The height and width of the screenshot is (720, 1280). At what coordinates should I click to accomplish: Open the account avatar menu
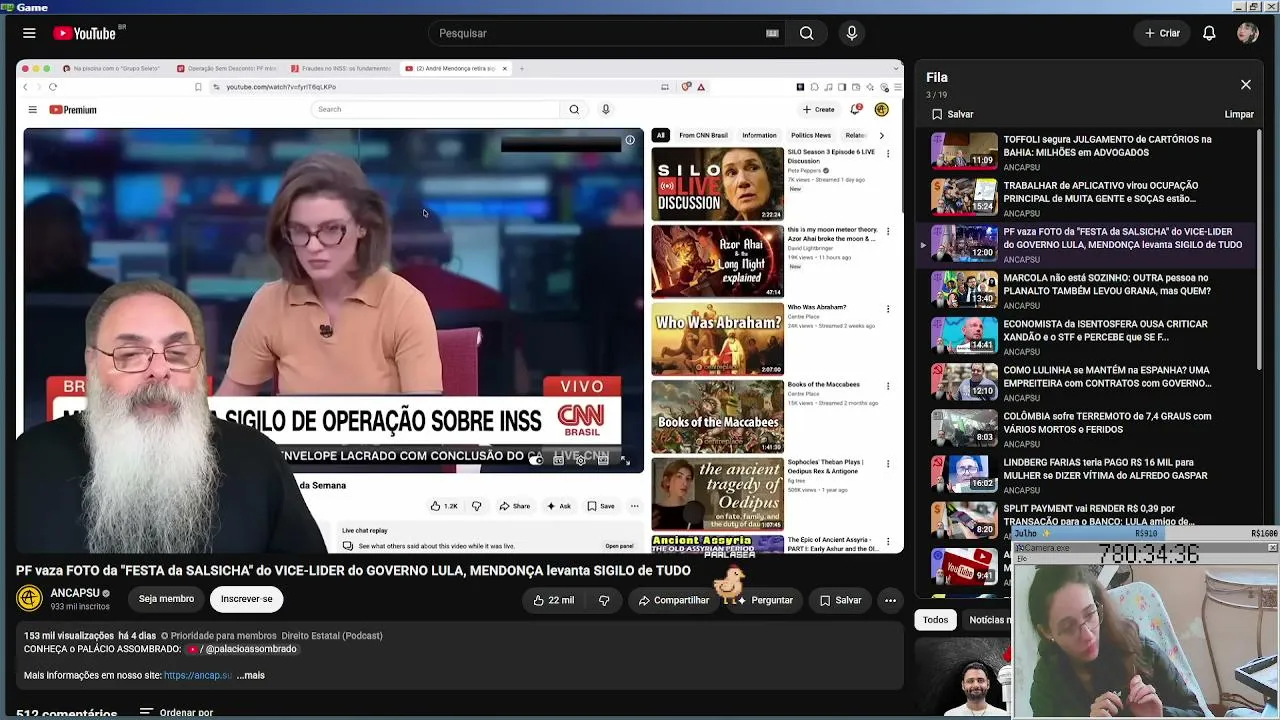pos(1247,33)
